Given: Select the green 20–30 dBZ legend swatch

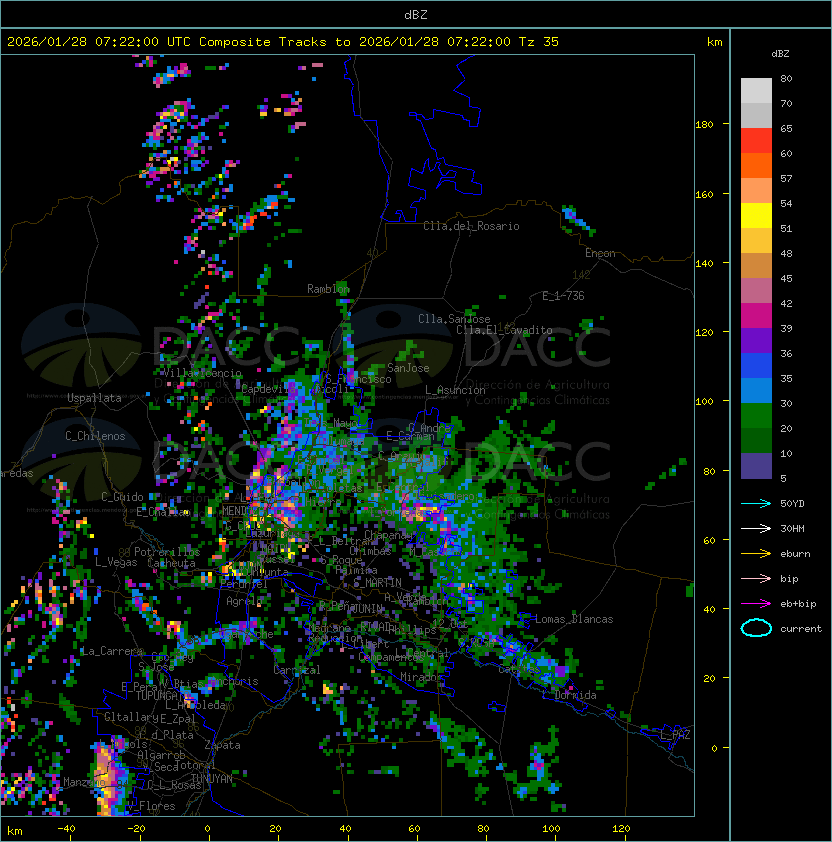Looking at the screenshot, I should coord(756,416).
